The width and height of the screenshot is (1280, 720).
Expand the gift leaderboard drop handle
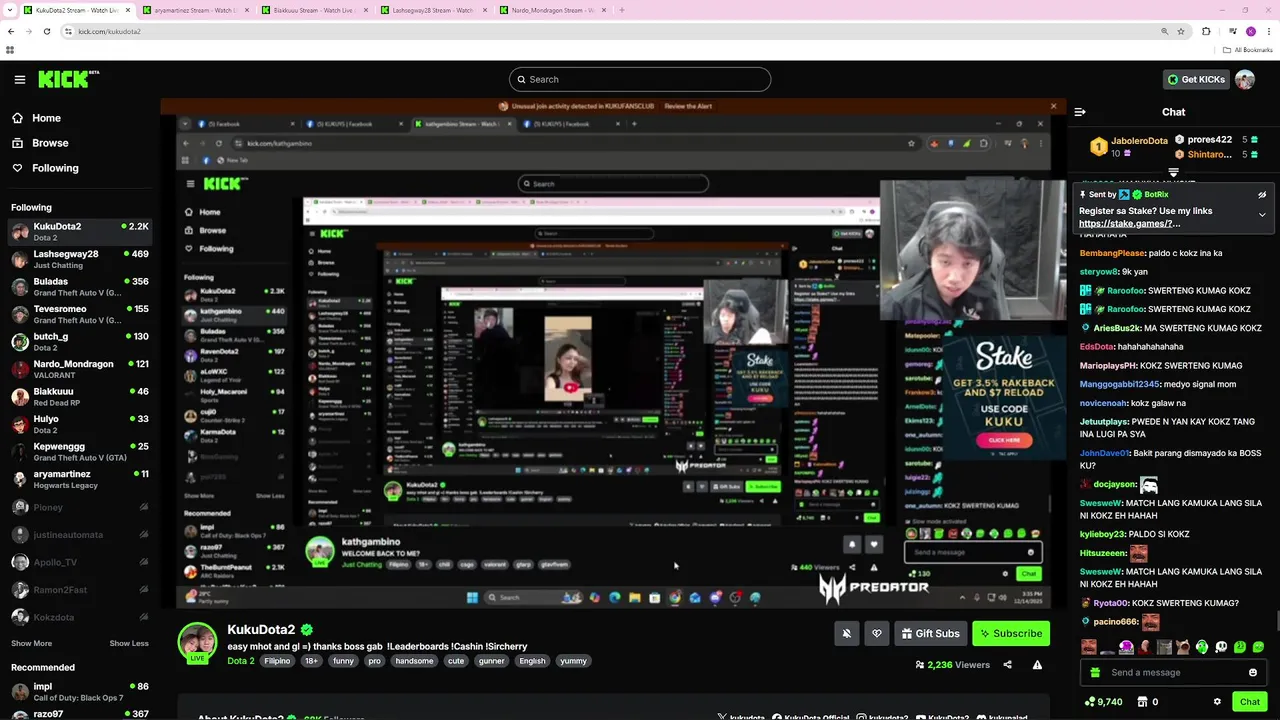tap(1173, 172)
